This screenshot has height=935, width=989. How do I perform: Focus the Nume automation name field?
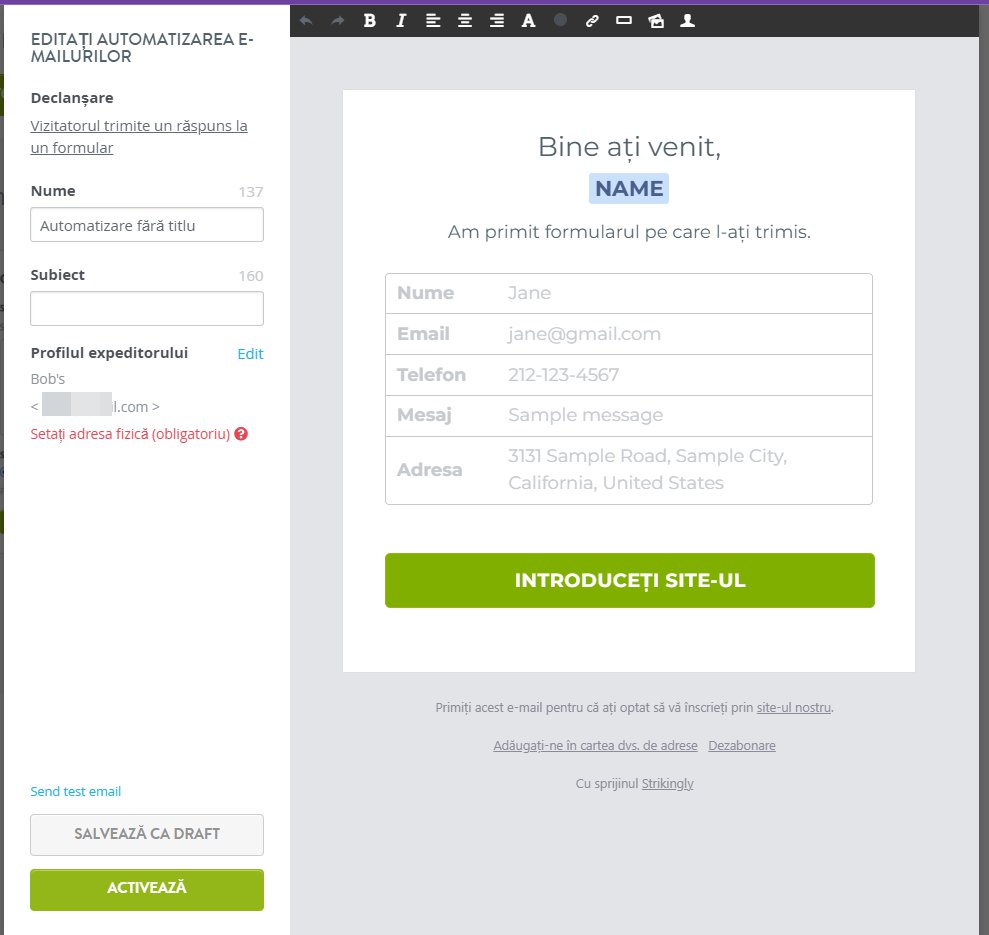147,225
